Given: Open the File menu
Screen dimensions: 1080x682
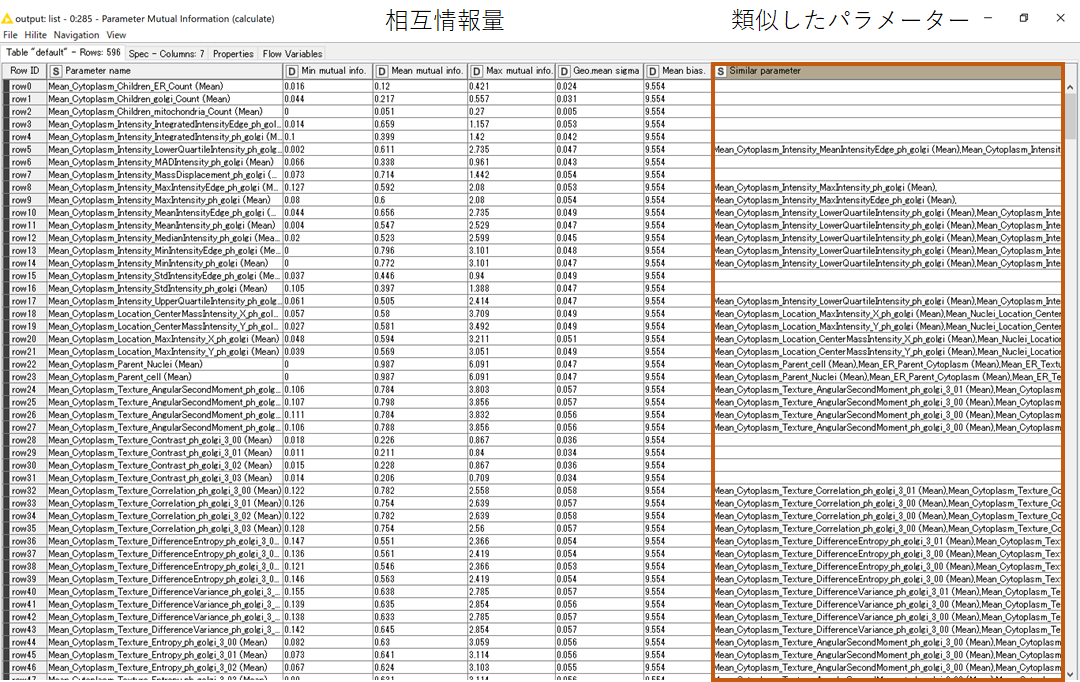Looking at the screenshot, I should 10,35.
